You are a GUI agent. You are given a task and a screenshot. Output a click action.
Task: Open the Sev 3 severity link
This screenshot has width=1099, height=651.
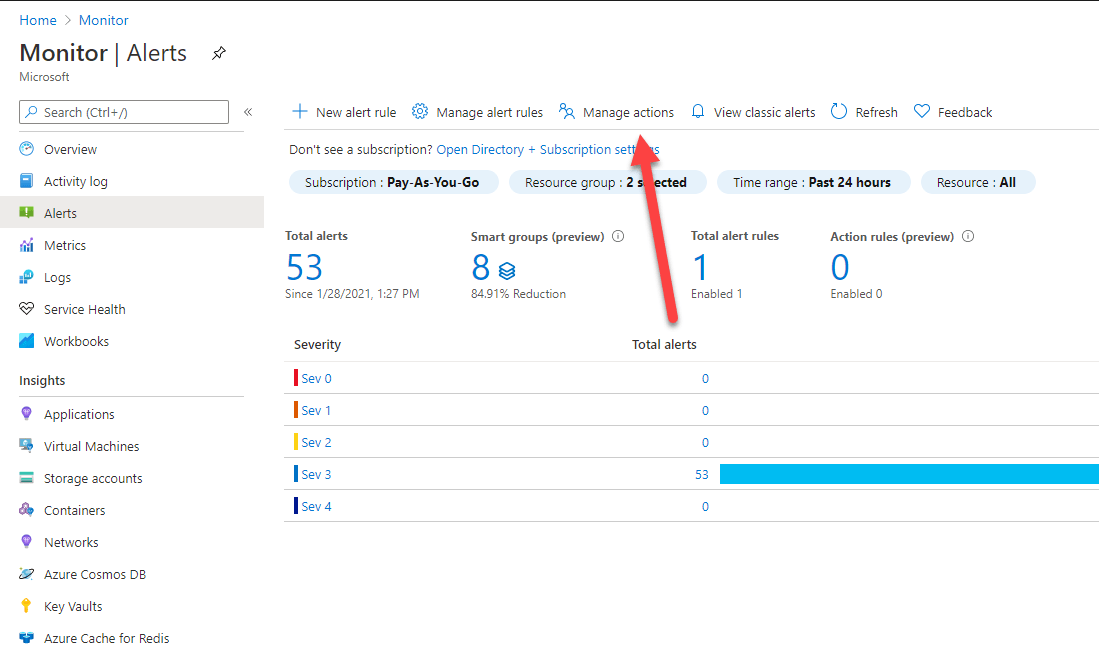[x=316, y=474]
